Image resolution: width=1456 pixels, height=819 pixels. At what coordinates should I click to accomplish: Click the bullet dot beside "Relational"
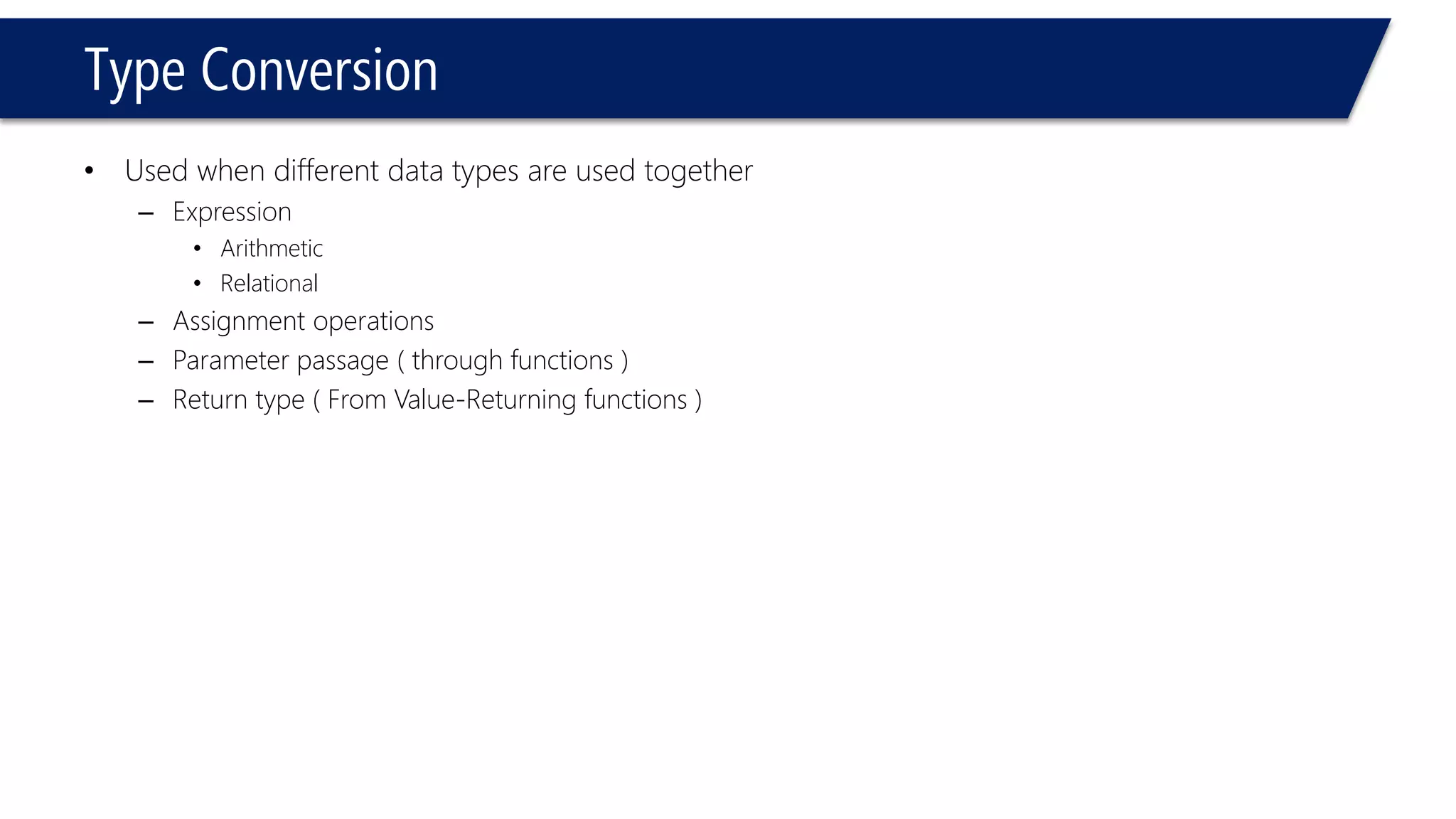(x=197, y=284)
